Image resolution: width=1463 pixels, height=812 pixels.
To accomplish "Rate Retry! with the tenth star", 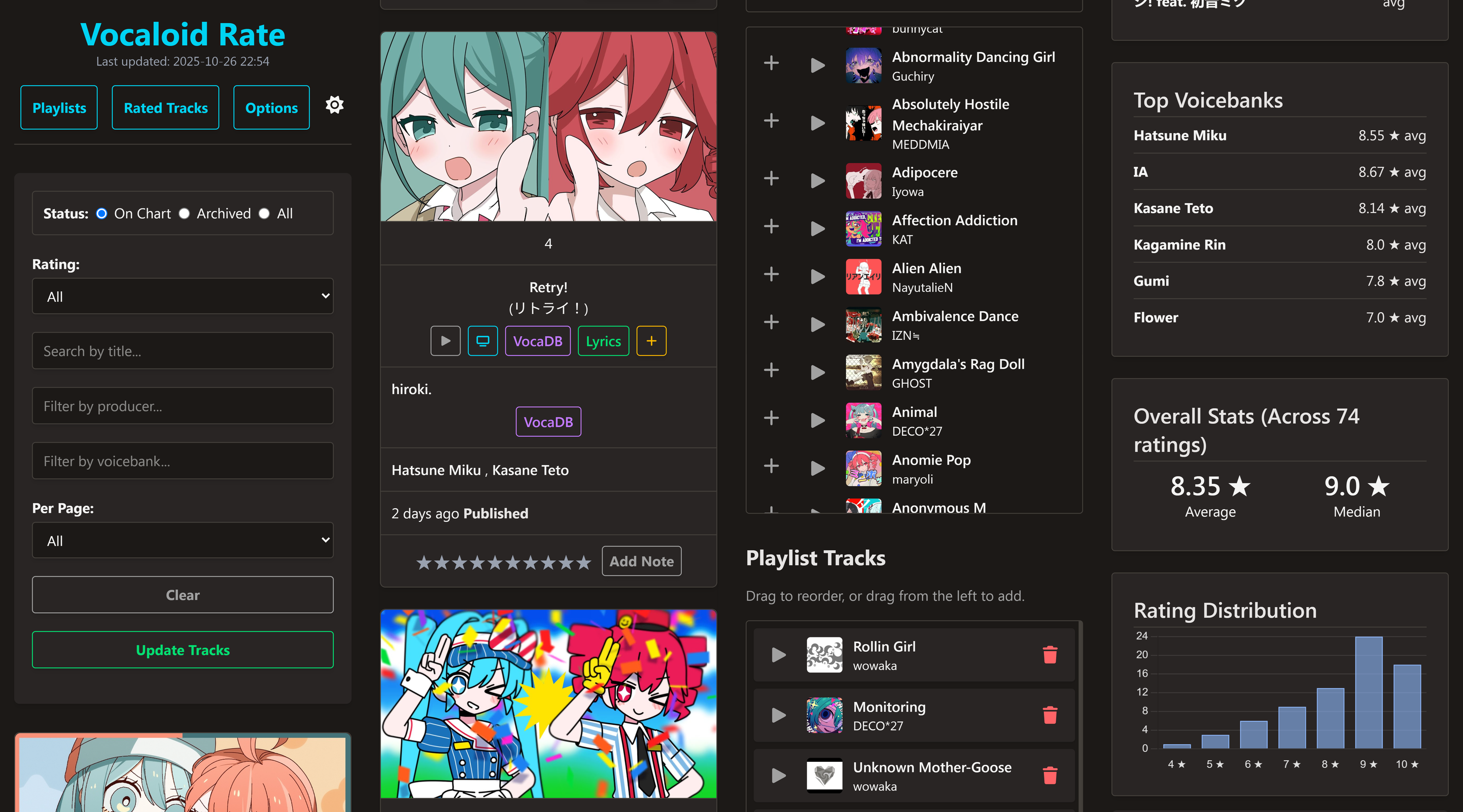I will pyautogui.click(x=583, y=562).
